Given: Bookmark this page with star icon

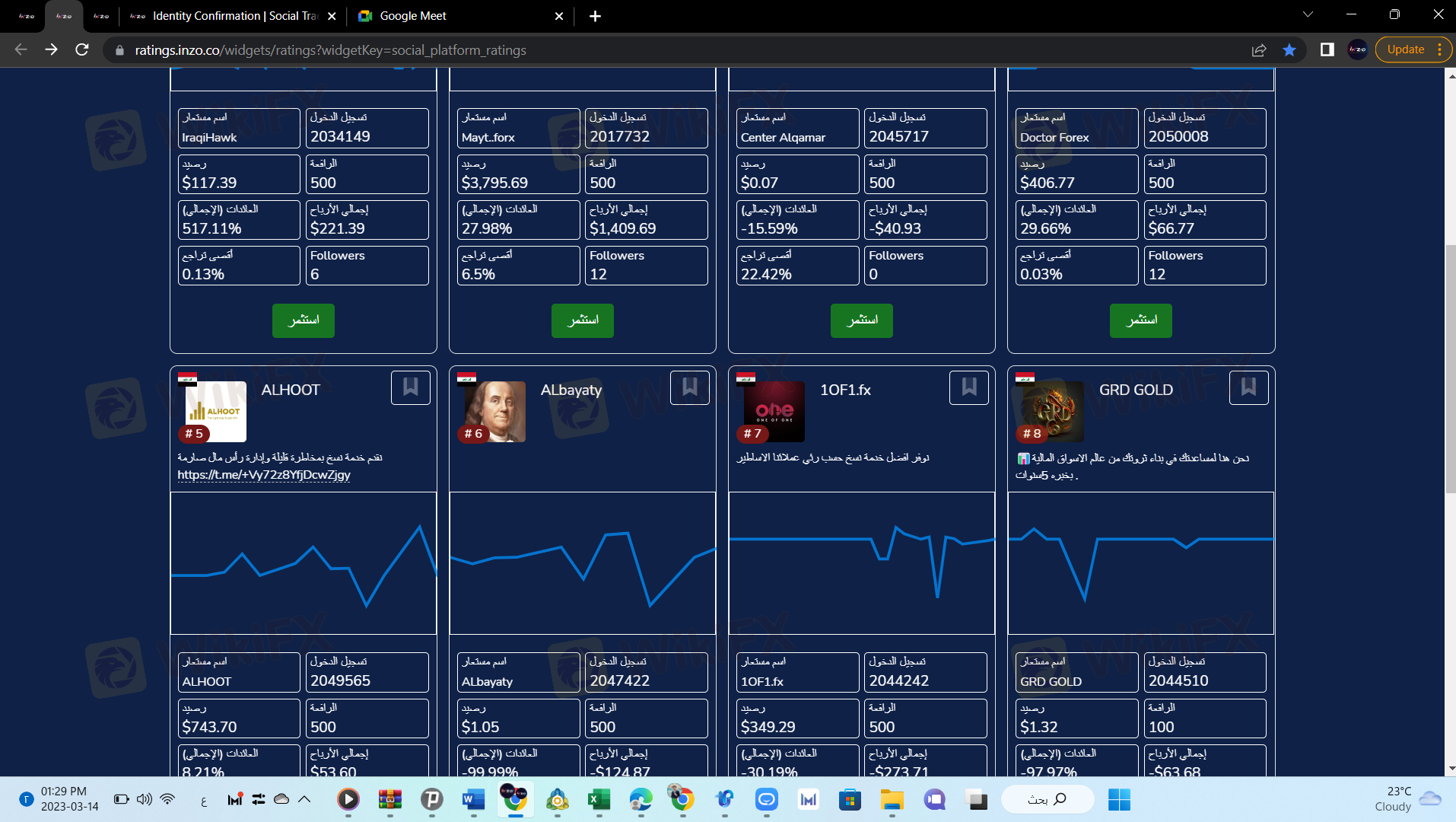Looking at the screenshot, I should pos(1289,49).
